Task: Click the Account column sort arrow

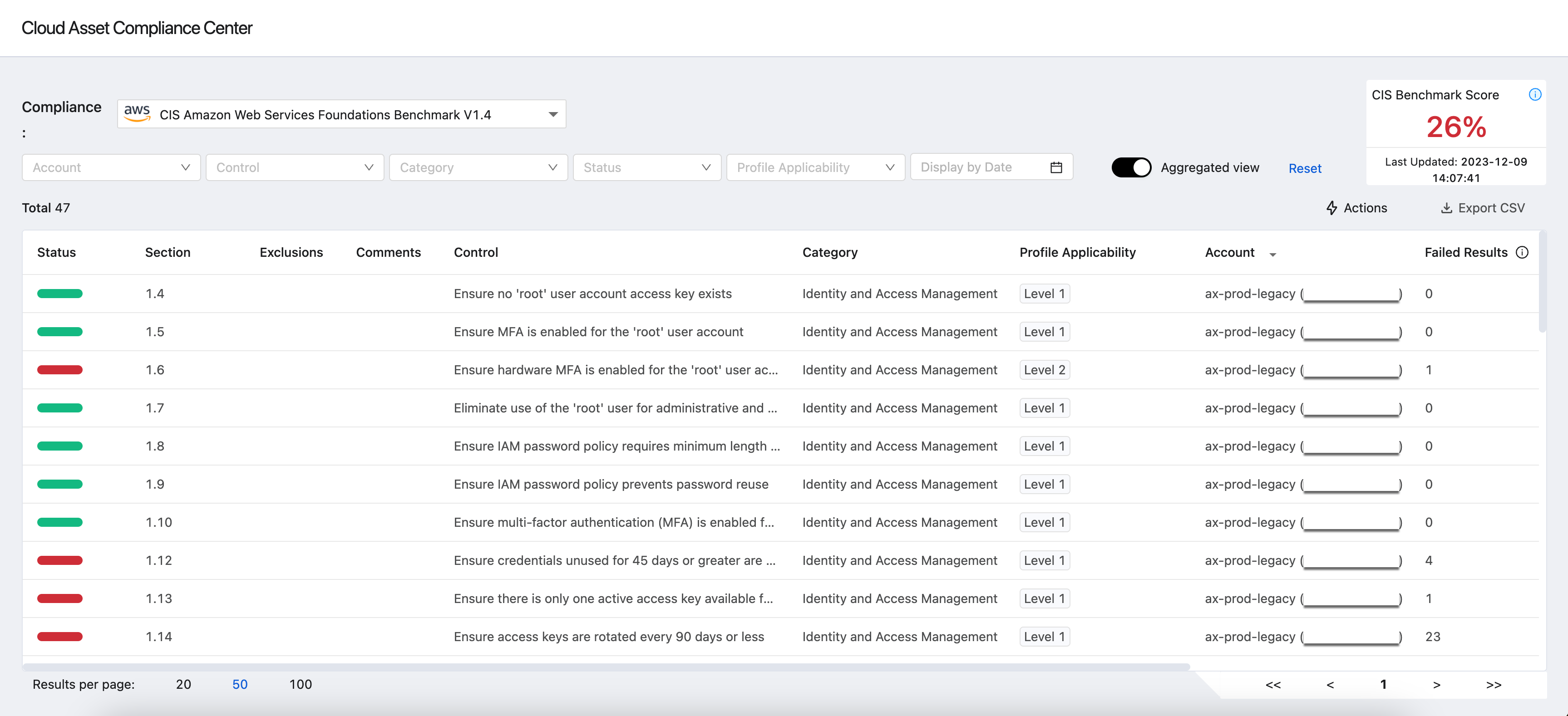Action: [x=1272, y=254]
